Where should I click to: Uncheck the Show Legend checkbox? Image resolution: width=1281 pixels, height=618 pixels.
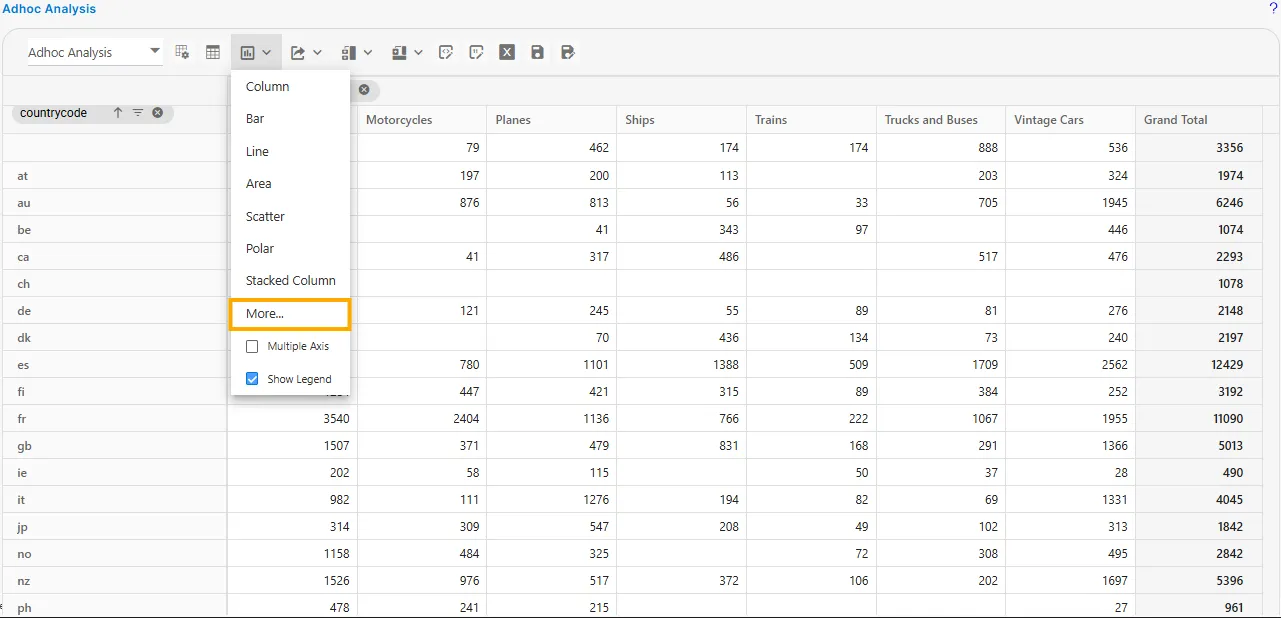252,379
